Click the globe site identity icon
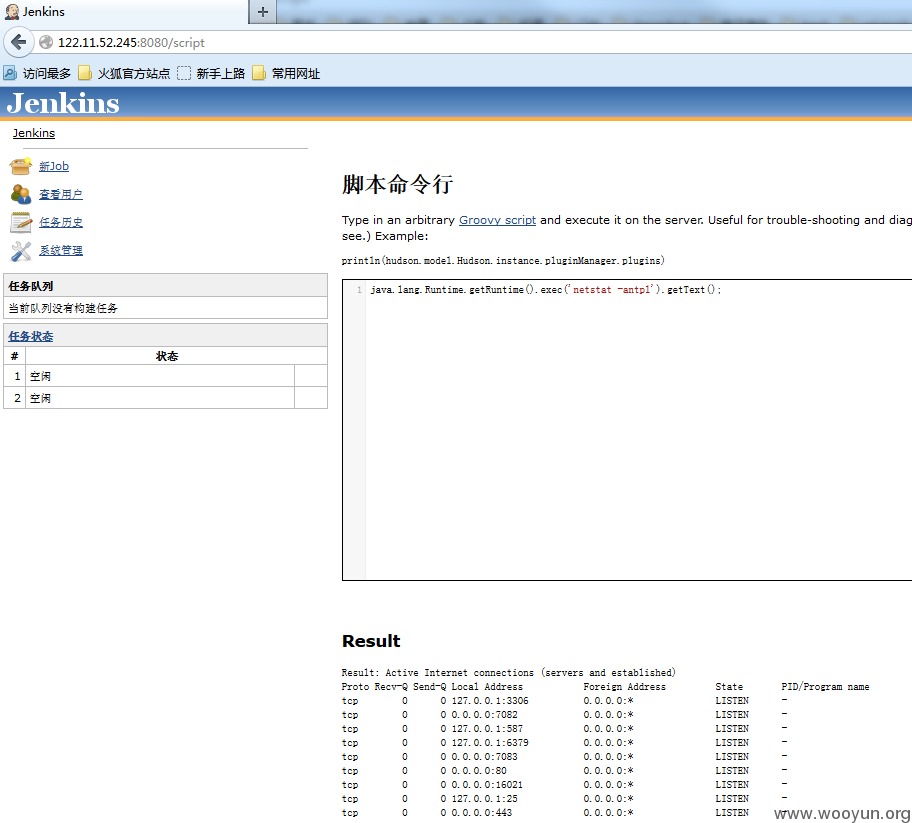 (46, 42)
